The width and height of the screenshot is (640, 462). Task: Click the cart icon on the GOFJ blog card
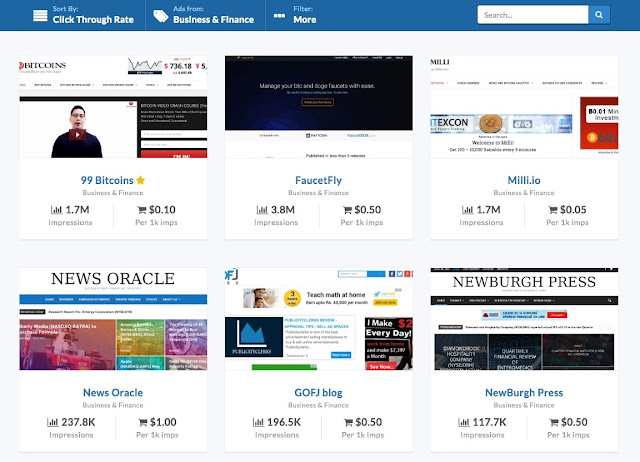(349, 422)
